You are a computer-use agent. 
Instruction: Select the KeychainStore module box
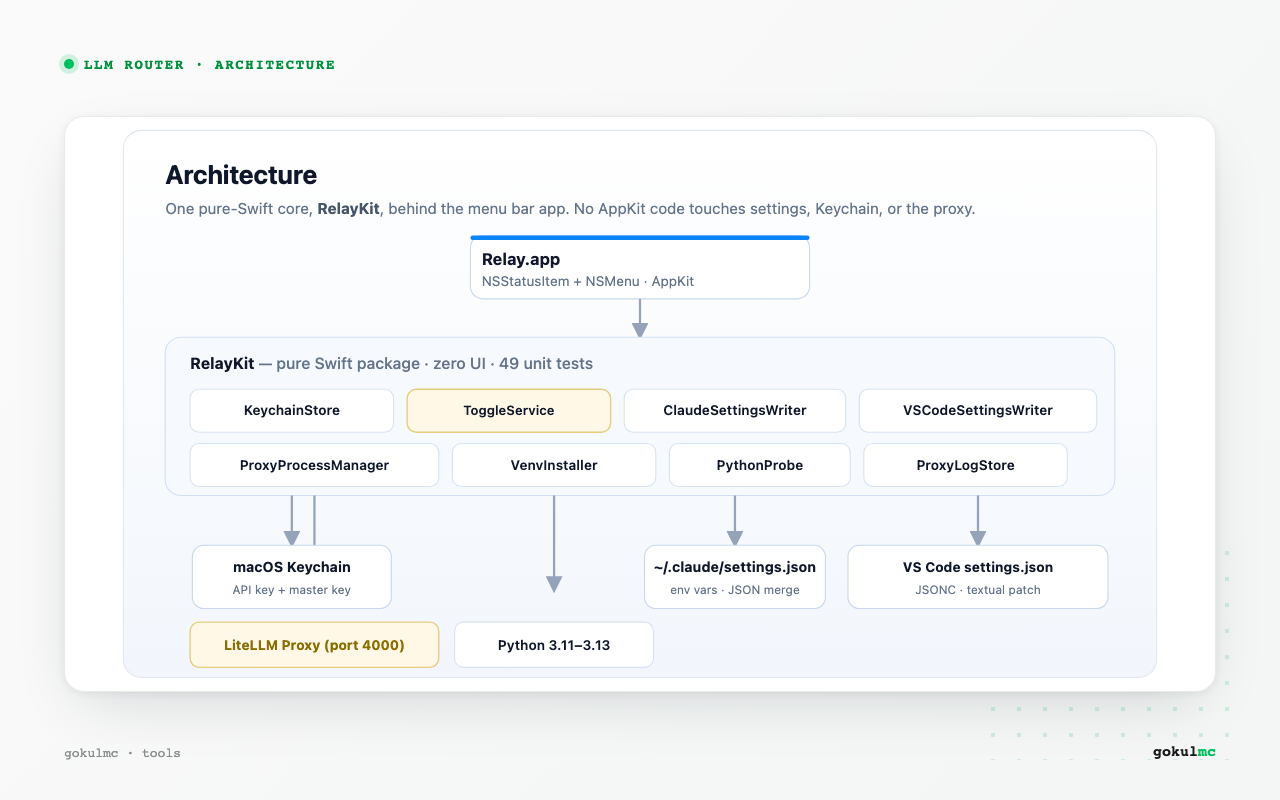292,410
